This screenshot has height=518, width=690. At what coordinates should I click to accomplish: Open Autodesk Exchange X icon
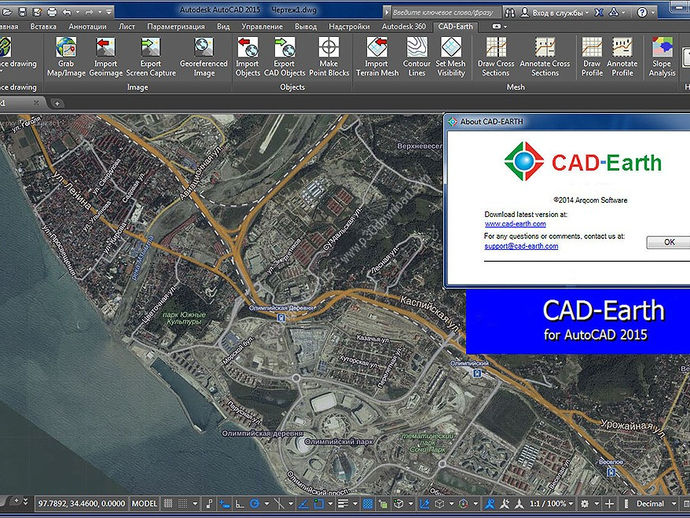click(599, 12)
